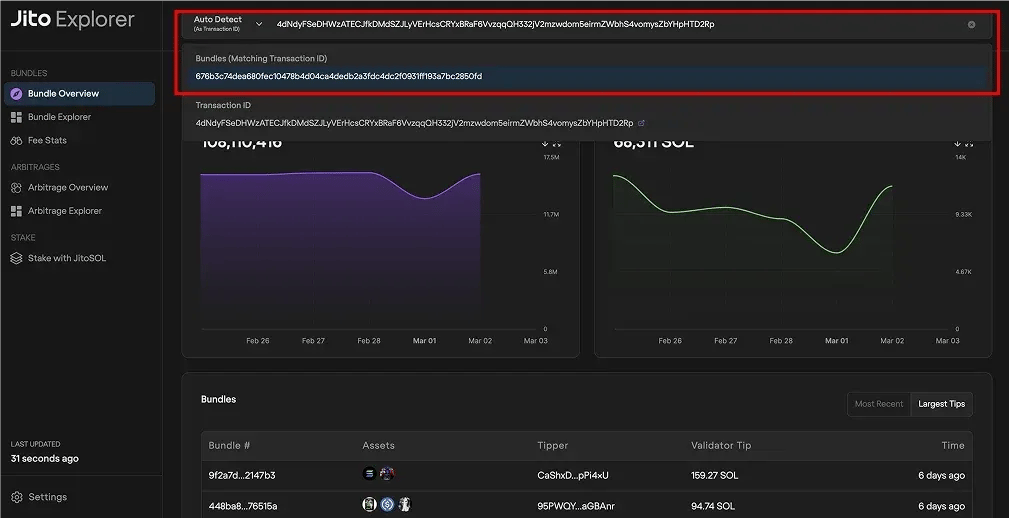Click the search field with transaction ID

[x=495, y=24]
